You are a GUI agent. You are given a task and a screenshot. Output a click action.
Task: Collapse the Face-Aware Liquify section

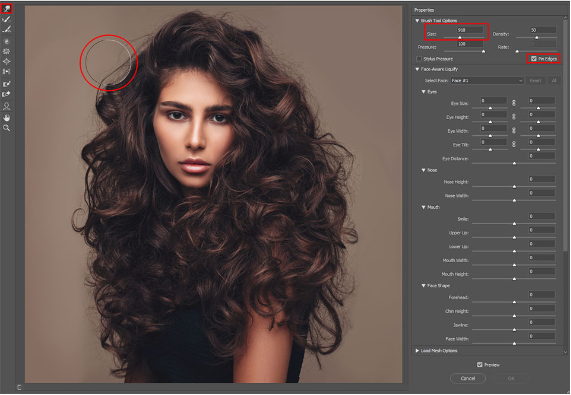point(417,69)
